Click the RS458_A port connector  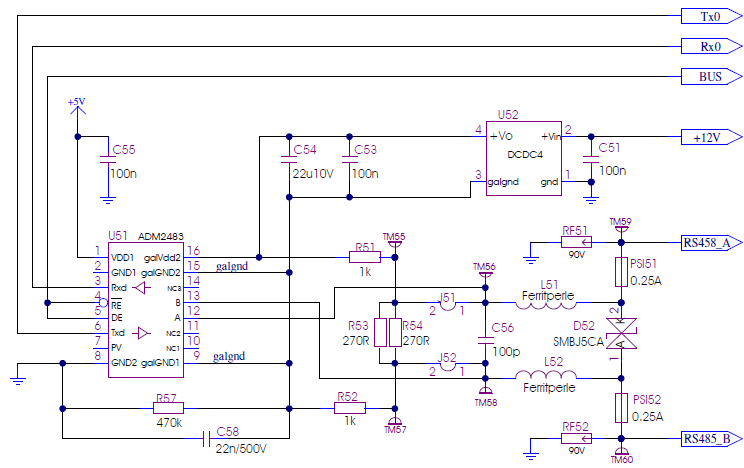pyautogui.click(x=712, y=243)
